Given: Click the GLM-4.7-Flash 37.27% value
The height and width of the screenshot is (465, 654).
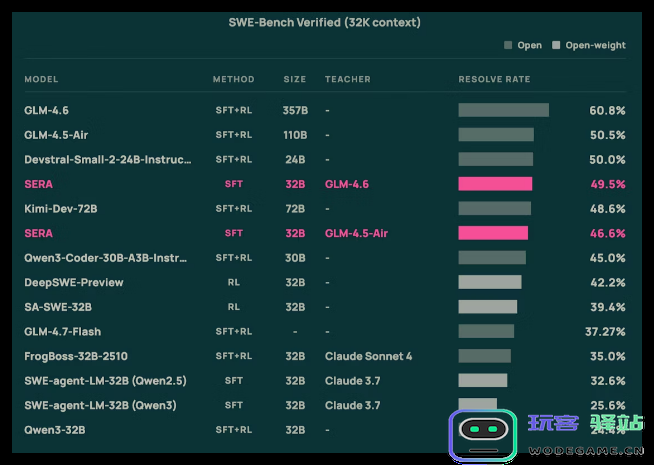Looking at the screenshot, I should point(605,331).
